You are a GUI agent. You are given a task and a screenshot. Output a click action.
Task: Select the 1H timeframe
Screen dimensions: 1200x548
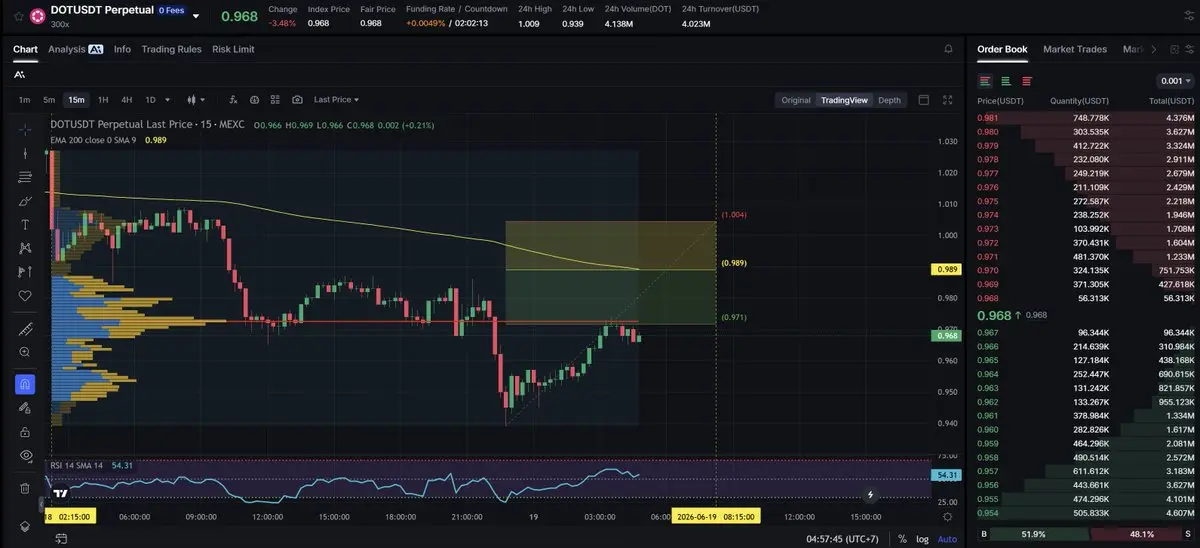point(103,100)
